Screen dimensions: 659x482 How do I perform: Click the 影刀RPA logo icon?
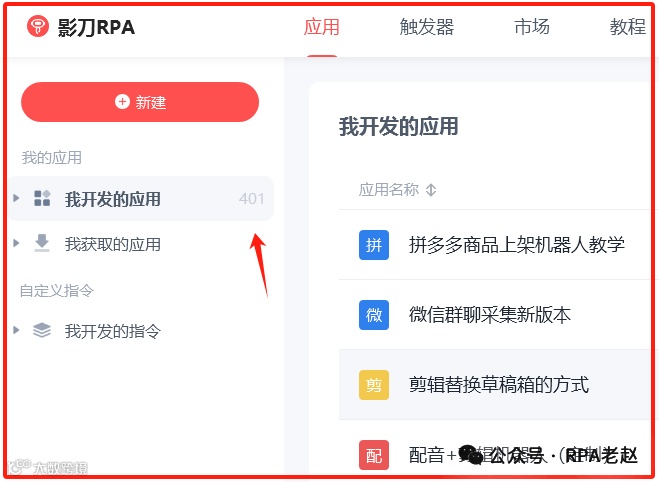38,26
